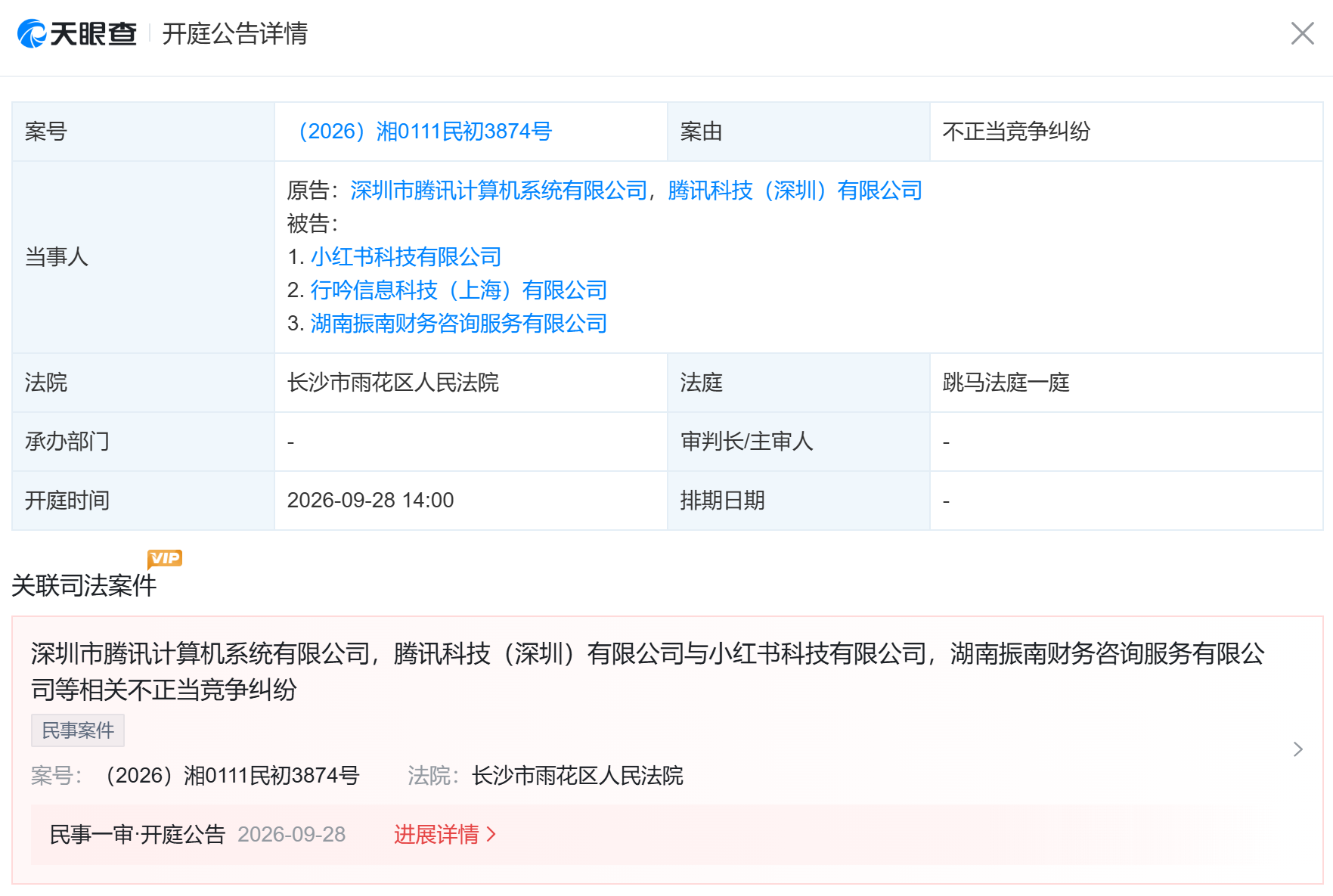The width and height of the screenshot is (1333, 896).
Task: Select hearing time 2026-09-28 14:00
Action: pos(370,501)
